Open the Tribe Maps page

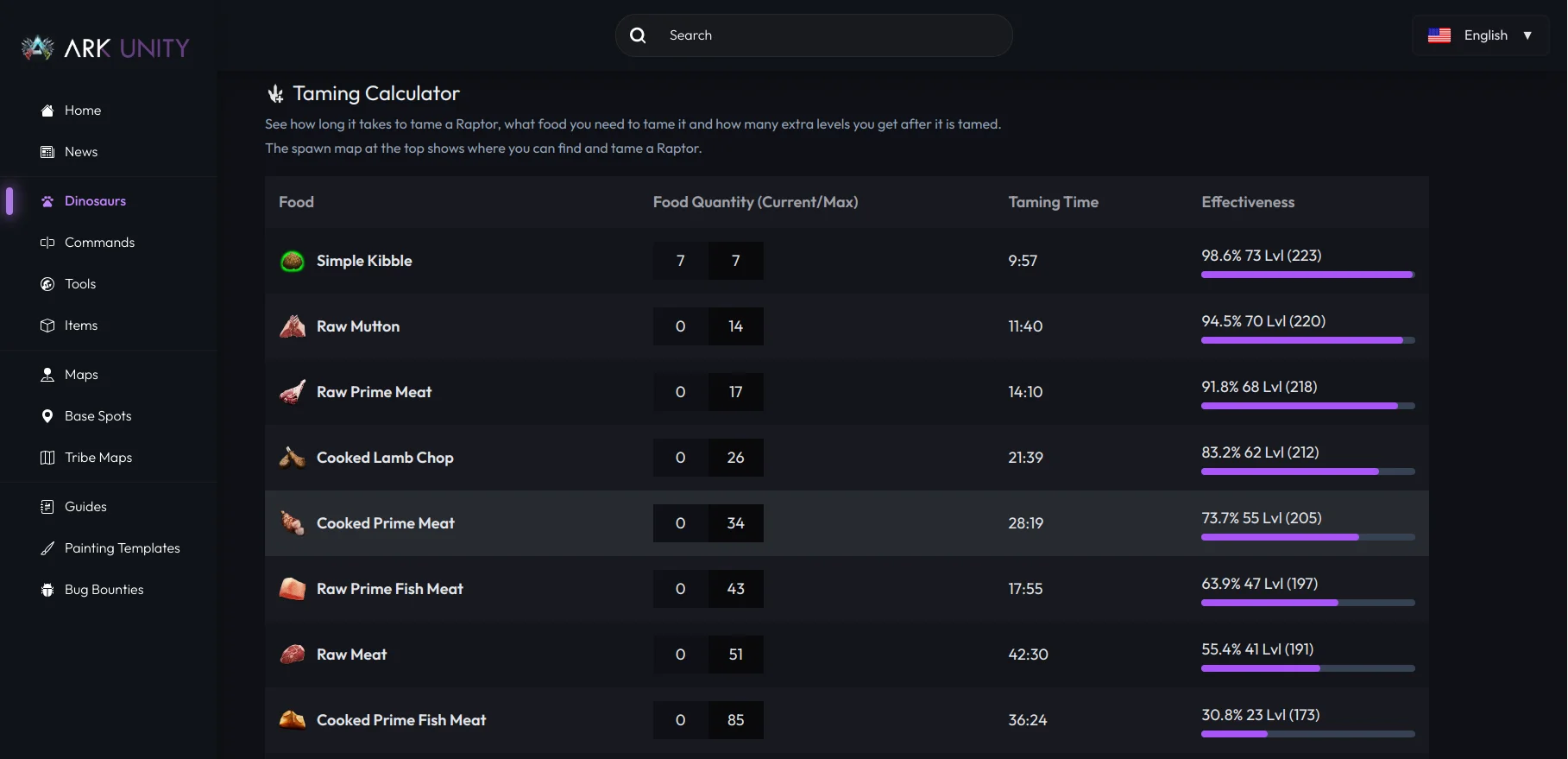(98, 458)
